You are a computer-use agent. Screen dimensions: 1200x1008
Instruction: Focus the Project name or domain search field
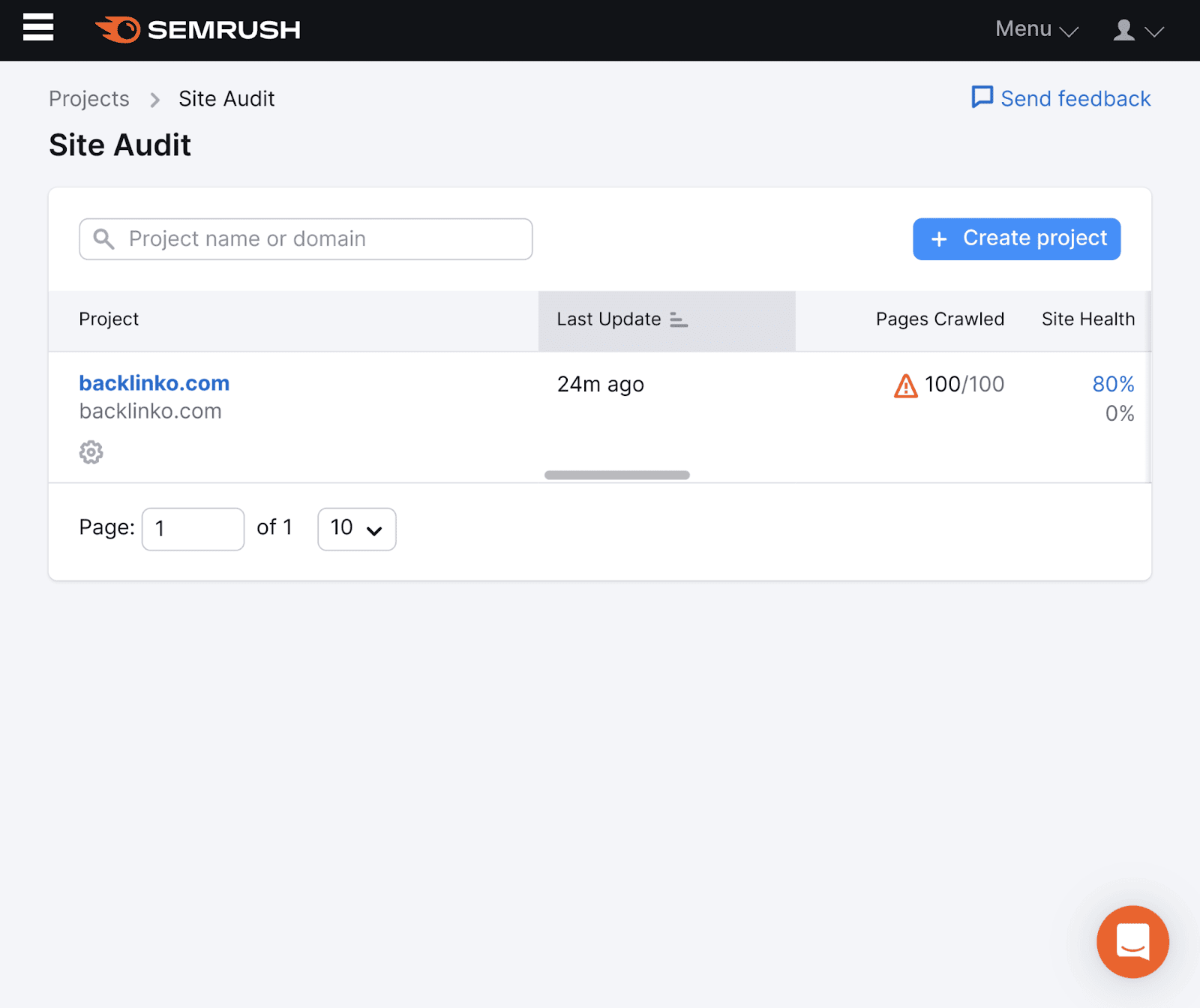pyautogui.click(x=306, y=239)
